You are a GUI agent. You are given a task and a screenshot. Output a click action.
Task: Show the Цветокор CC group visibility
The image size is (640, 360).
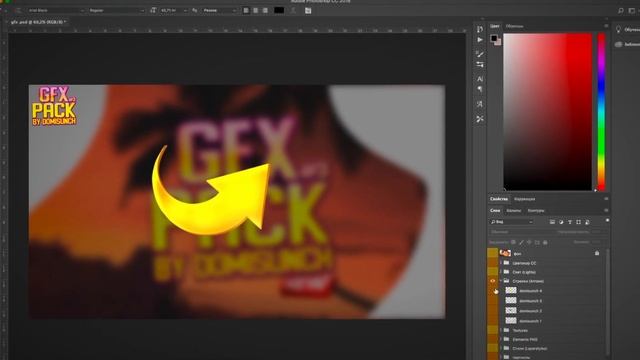(x=493, y=263)
